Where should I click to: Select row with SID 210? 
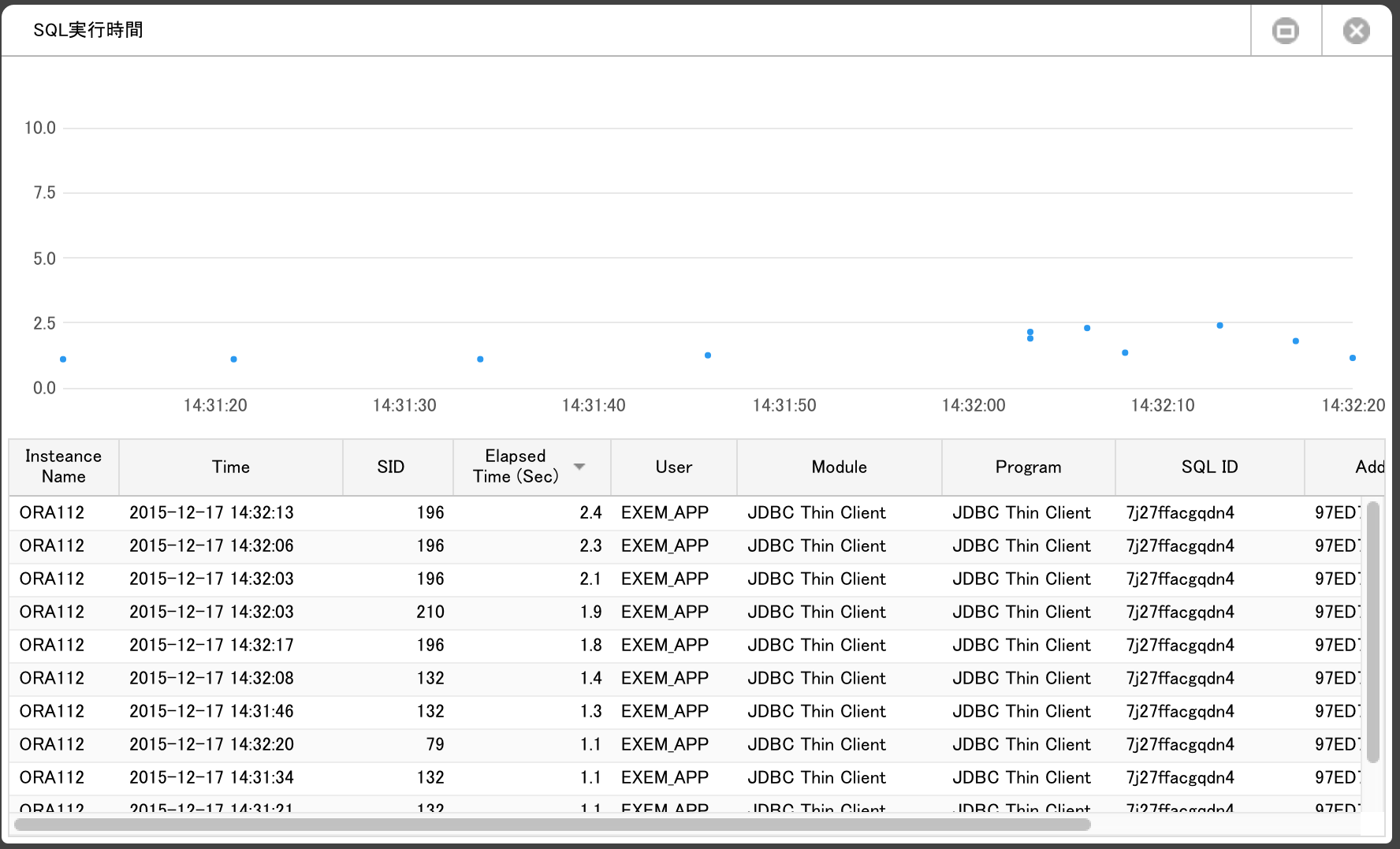click(x=684, y=612)
